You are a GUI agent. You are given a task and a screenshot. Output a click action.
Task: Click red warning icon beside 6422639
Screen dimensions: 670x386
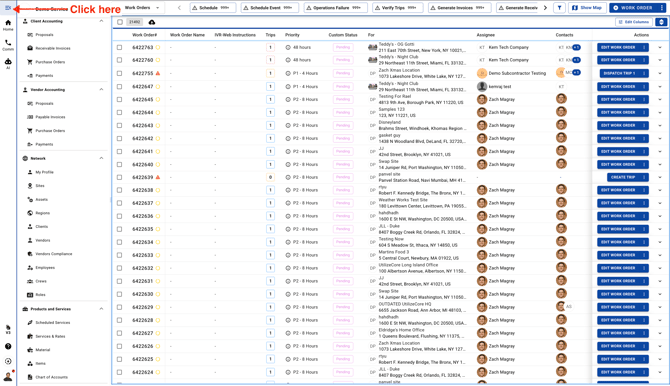(158, 177)
